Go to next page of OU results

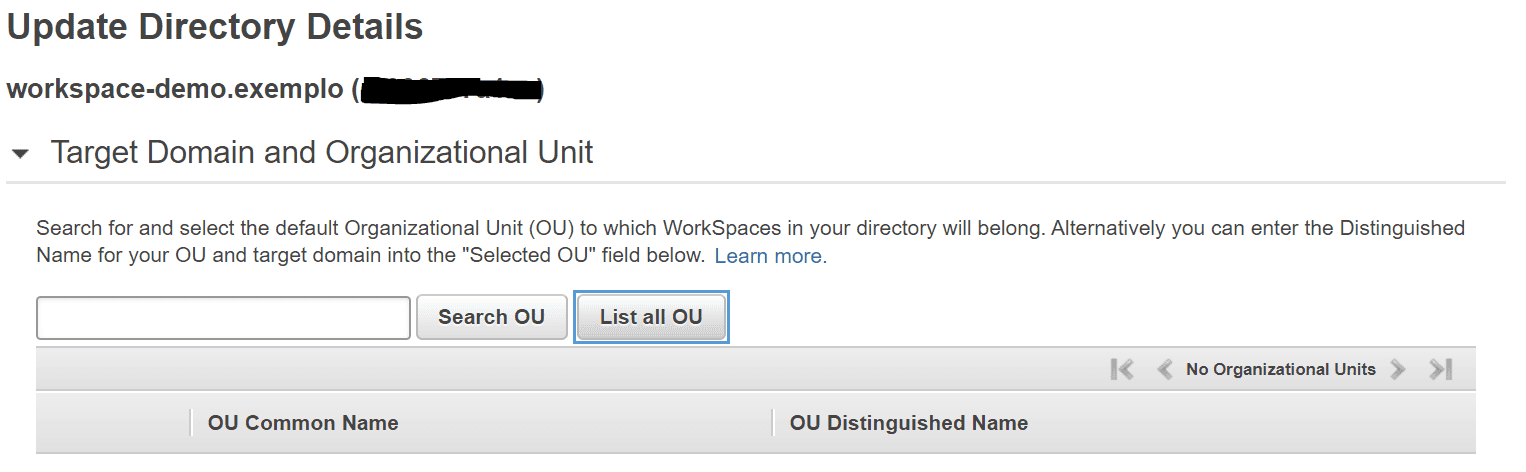click(x=1398, y=370)
